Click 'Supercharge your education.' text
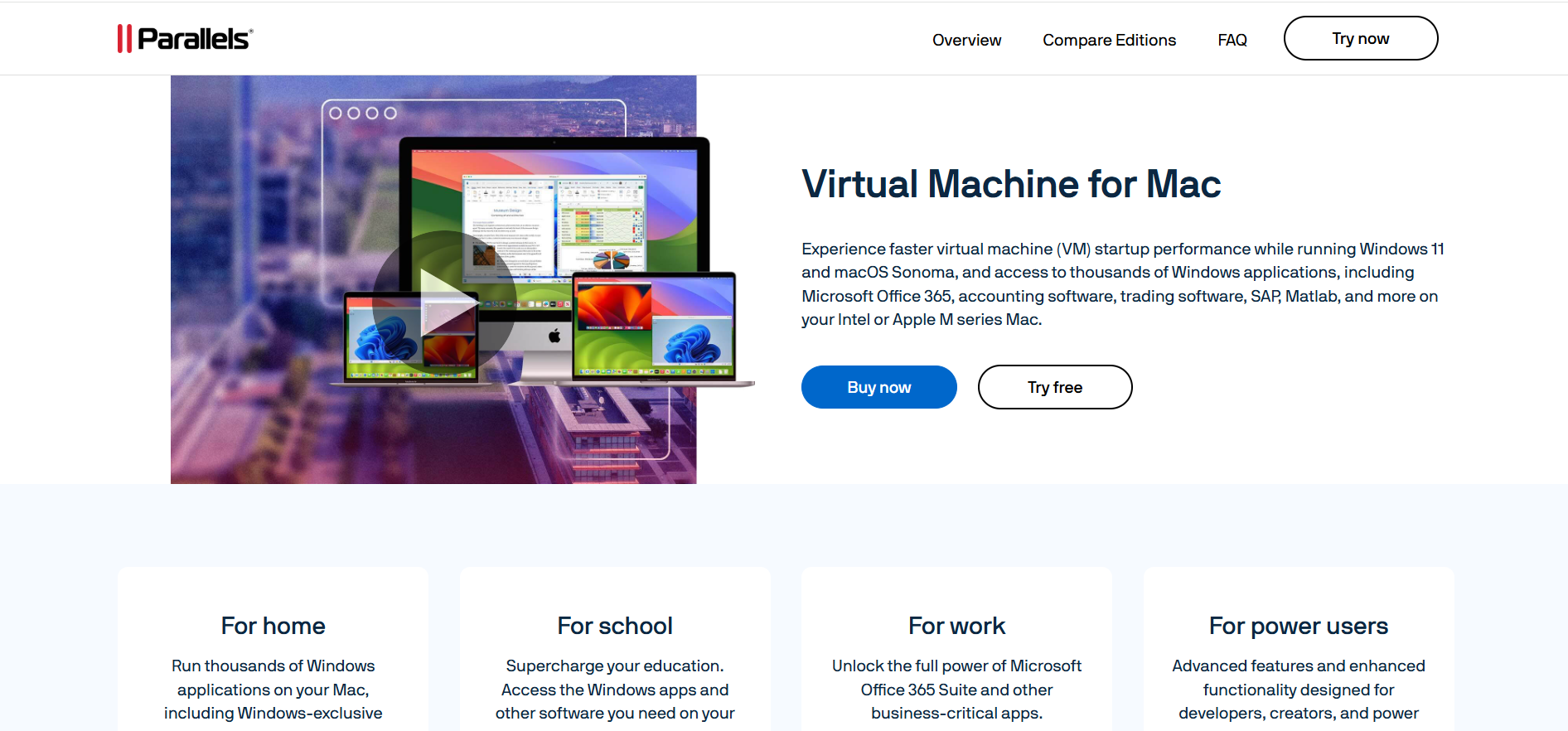Image resolution: width=1568 pixels, height=731 pixels. point(615,666)
